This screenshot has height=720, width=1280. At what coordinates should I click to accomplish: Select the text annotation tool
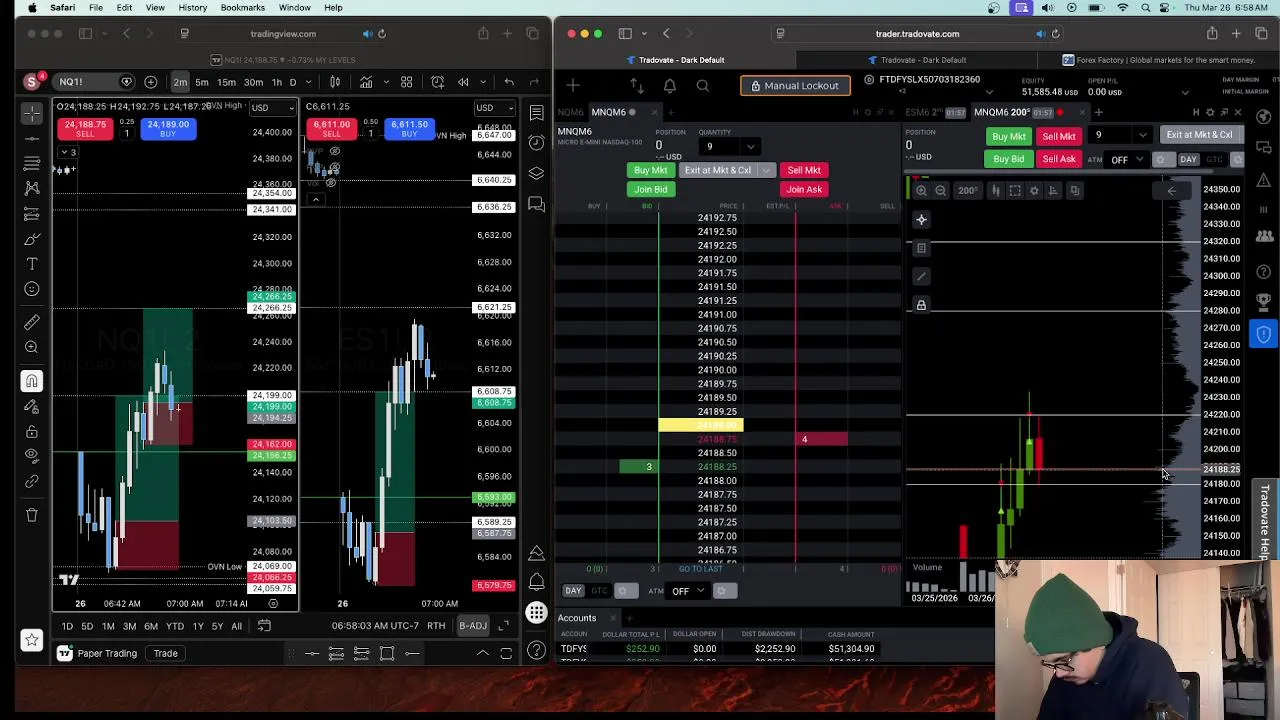point(32,264)
